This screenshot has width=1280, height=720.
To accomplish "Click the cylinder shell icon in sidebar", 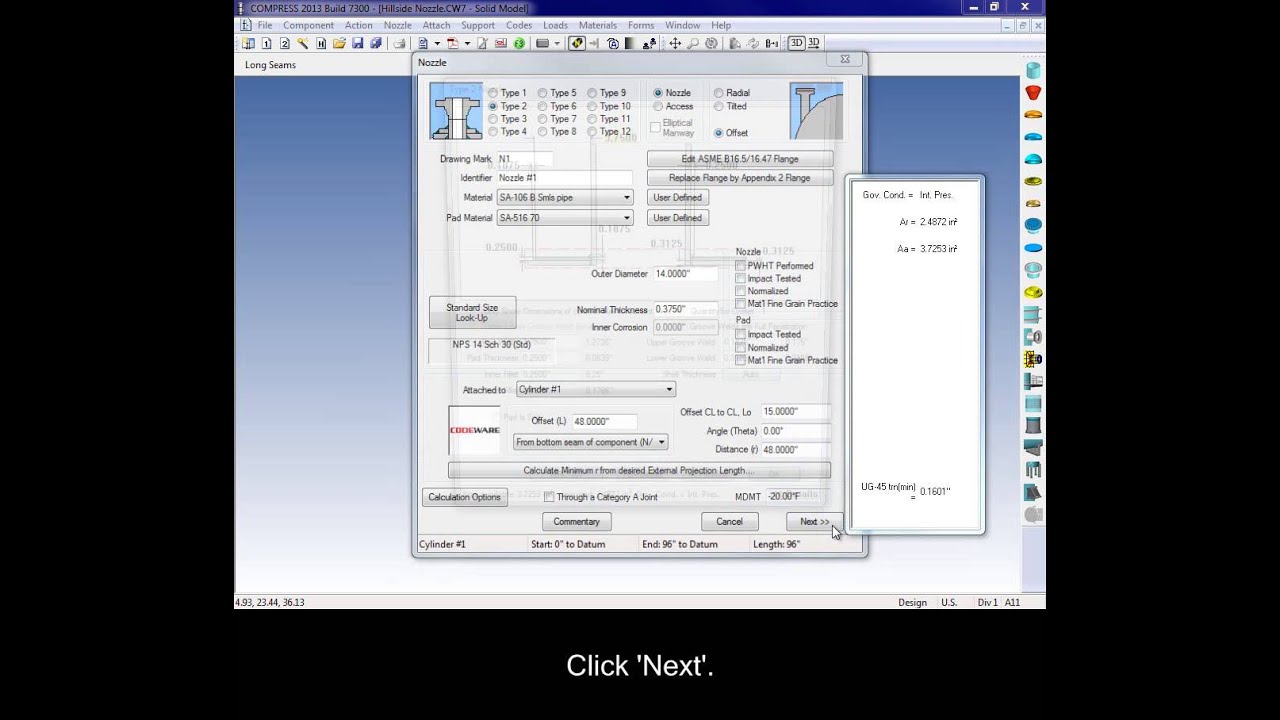I will point(1033,70).
